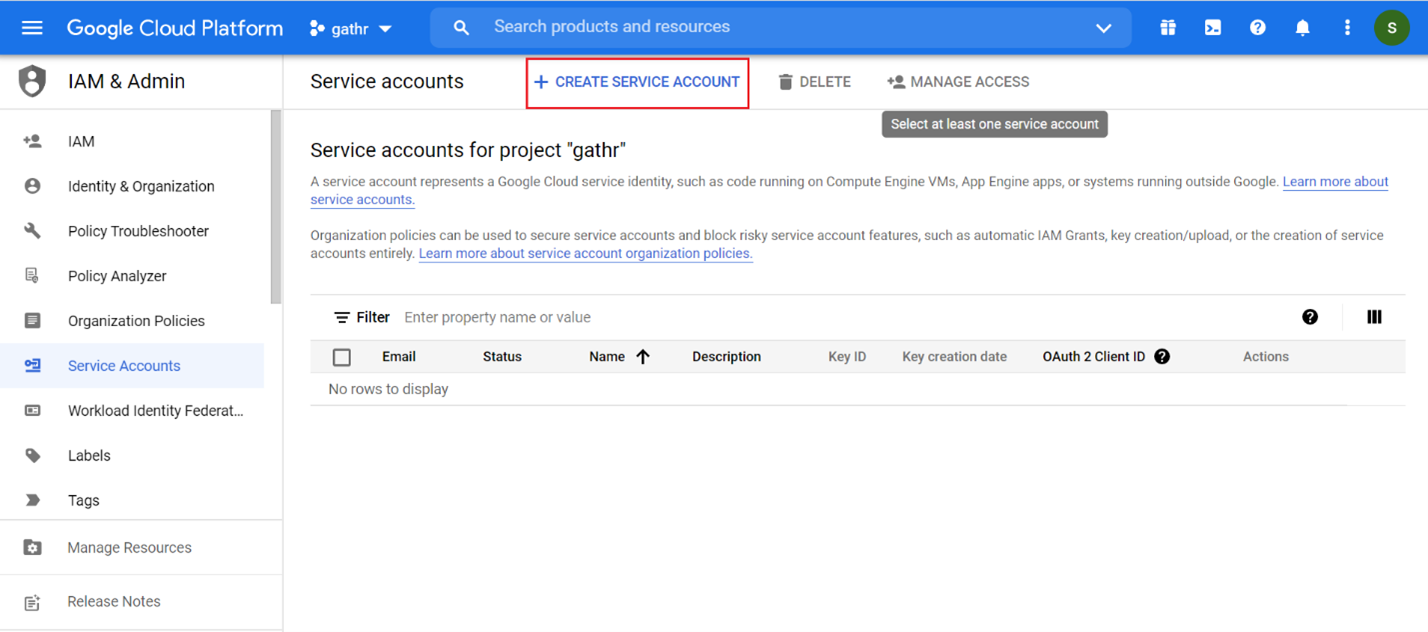
Task: Click the account avatar S
Action: click(1392, 27)
